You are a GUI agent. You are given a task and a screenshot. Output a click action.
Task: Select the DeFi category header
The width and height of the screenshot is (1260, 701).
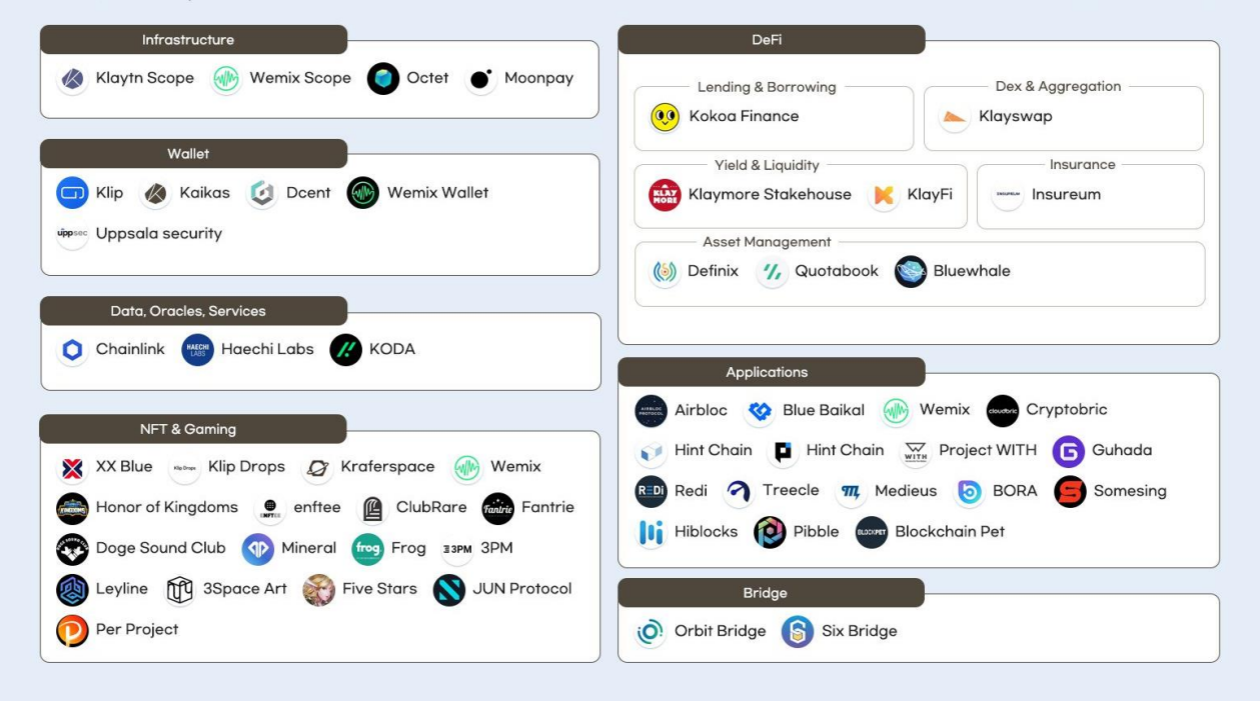click(771, 40)
